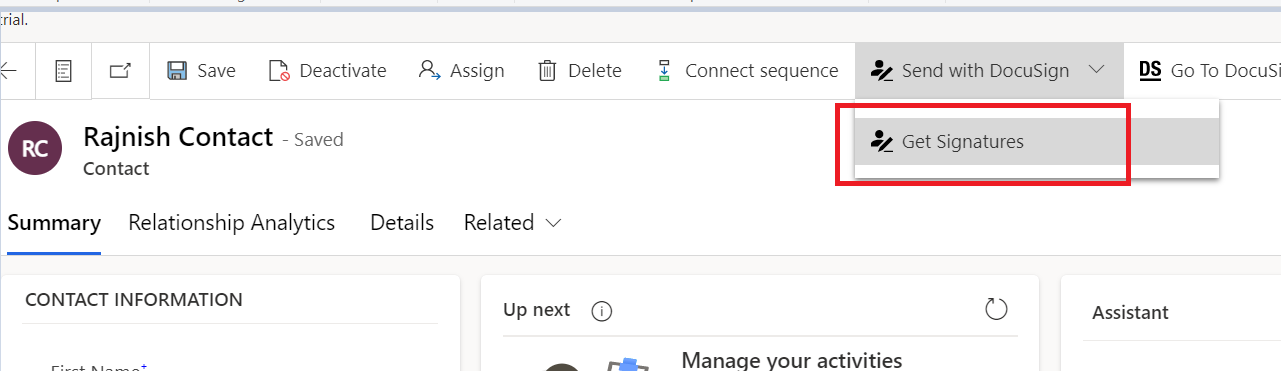This screenshot has width=1281, height=371.
Task: Open the record set form icon
Action: (x=64, y=71)
